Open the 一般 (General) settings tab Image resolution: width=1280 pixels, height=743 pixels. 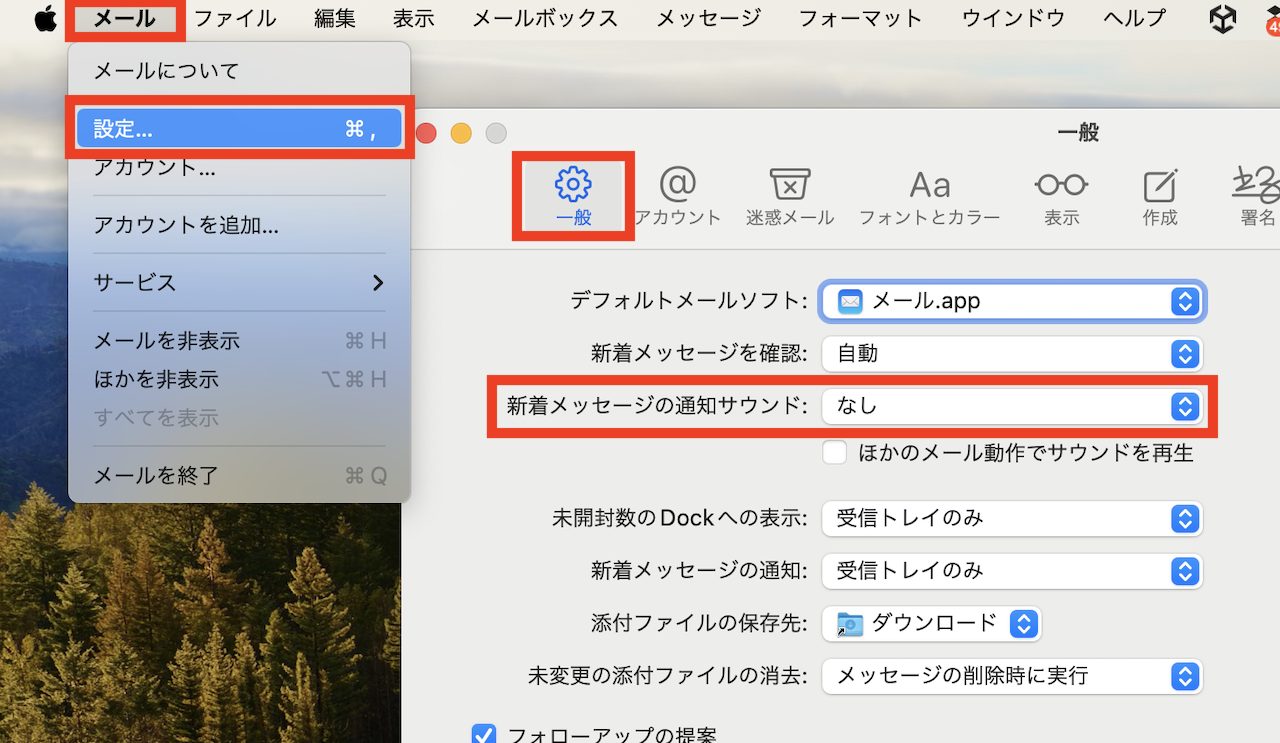coord(573,197)
